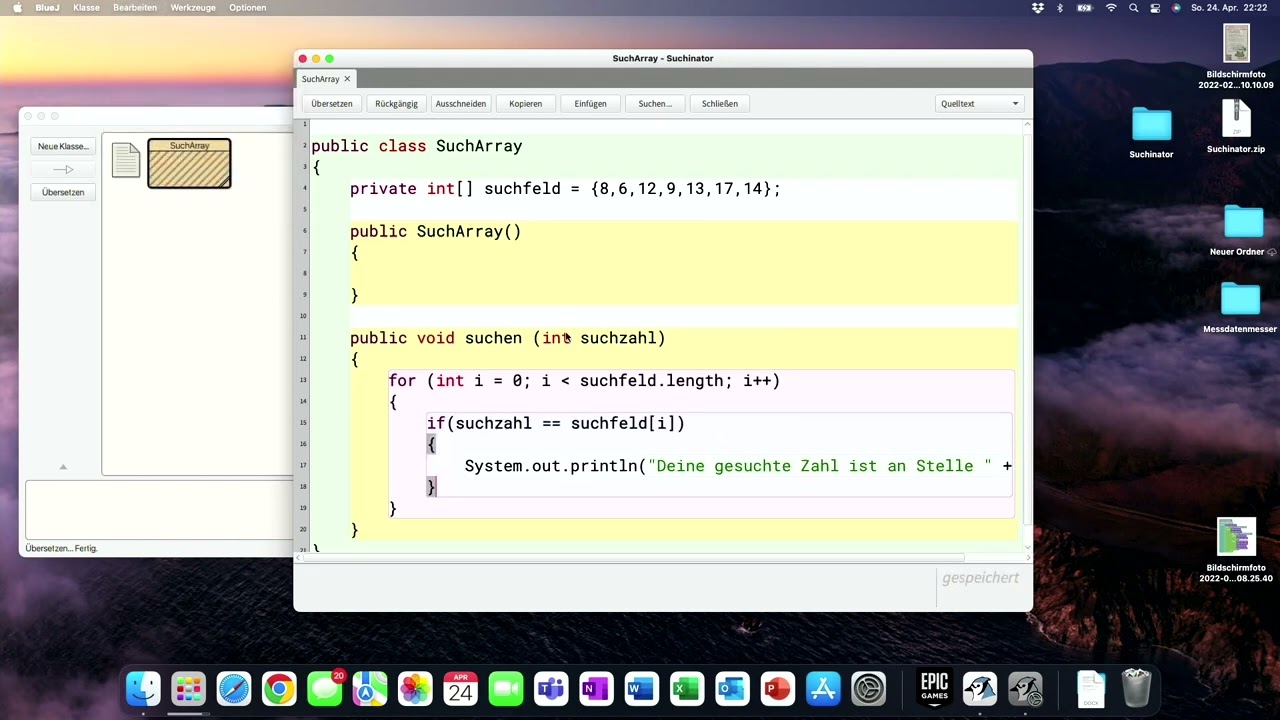Click the Kopieren button
Viewport: 1280px width, 720px height.
point(525,103)
